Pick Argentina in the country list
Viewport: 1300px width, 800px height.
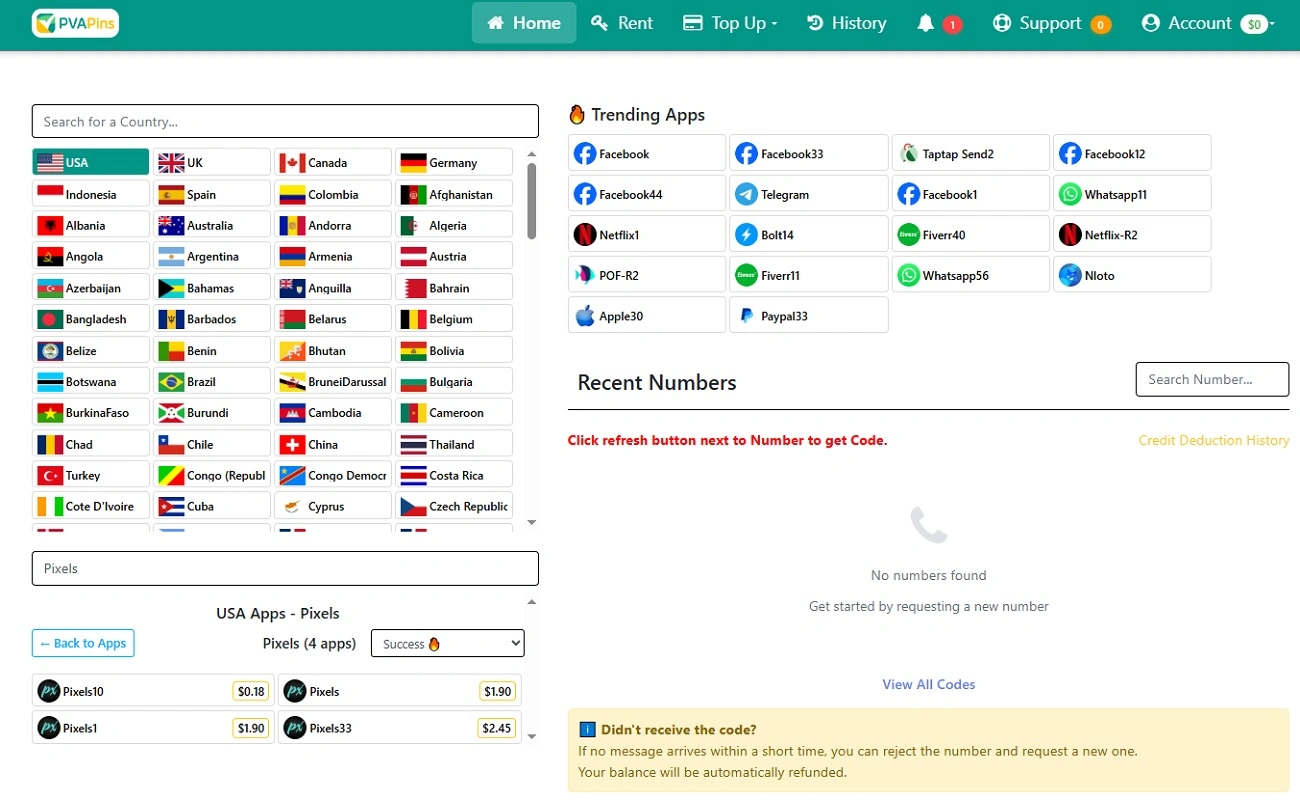pos(212,256)
